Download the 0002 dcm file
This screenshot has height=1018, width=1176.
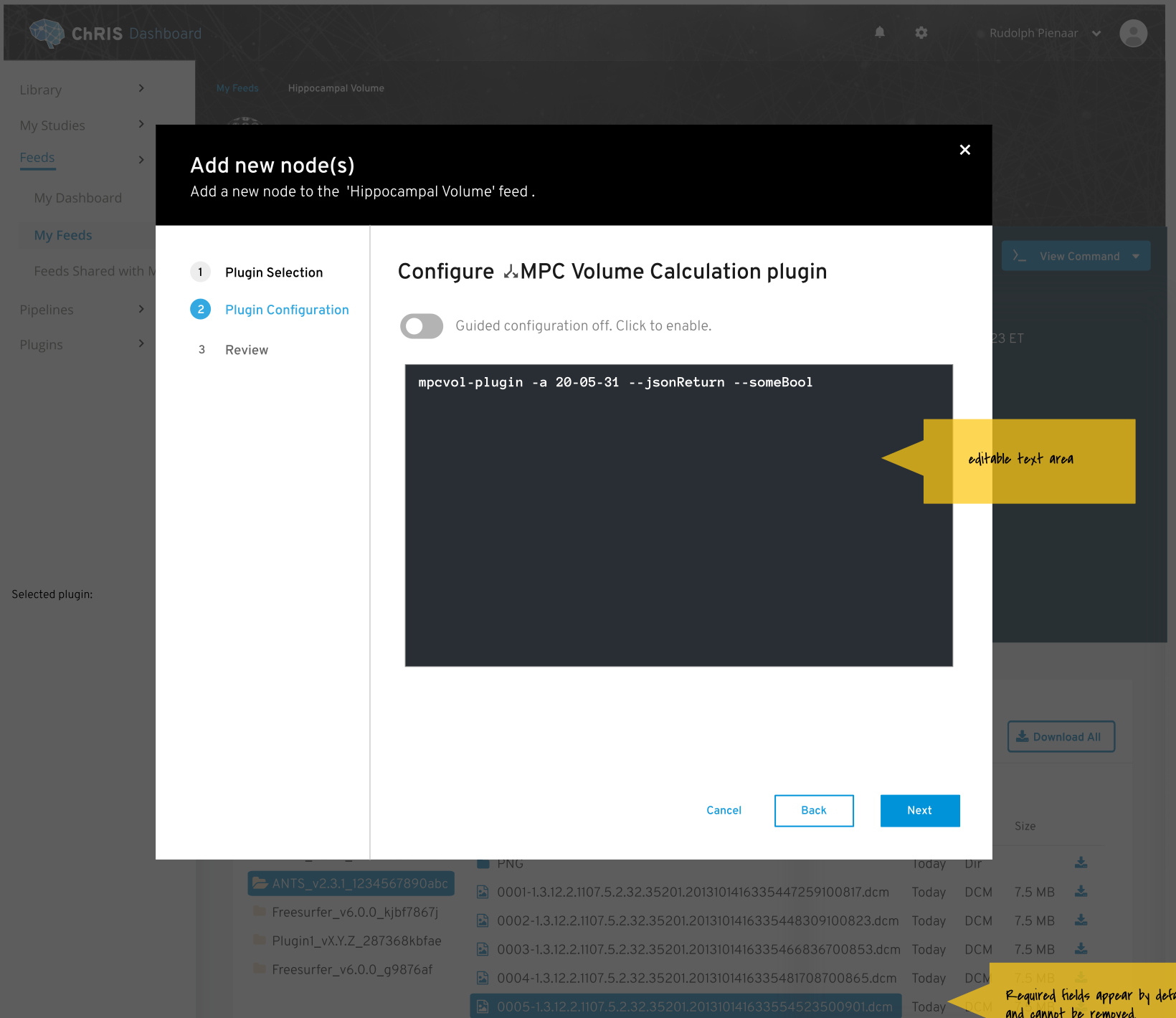click(1081, 920)
